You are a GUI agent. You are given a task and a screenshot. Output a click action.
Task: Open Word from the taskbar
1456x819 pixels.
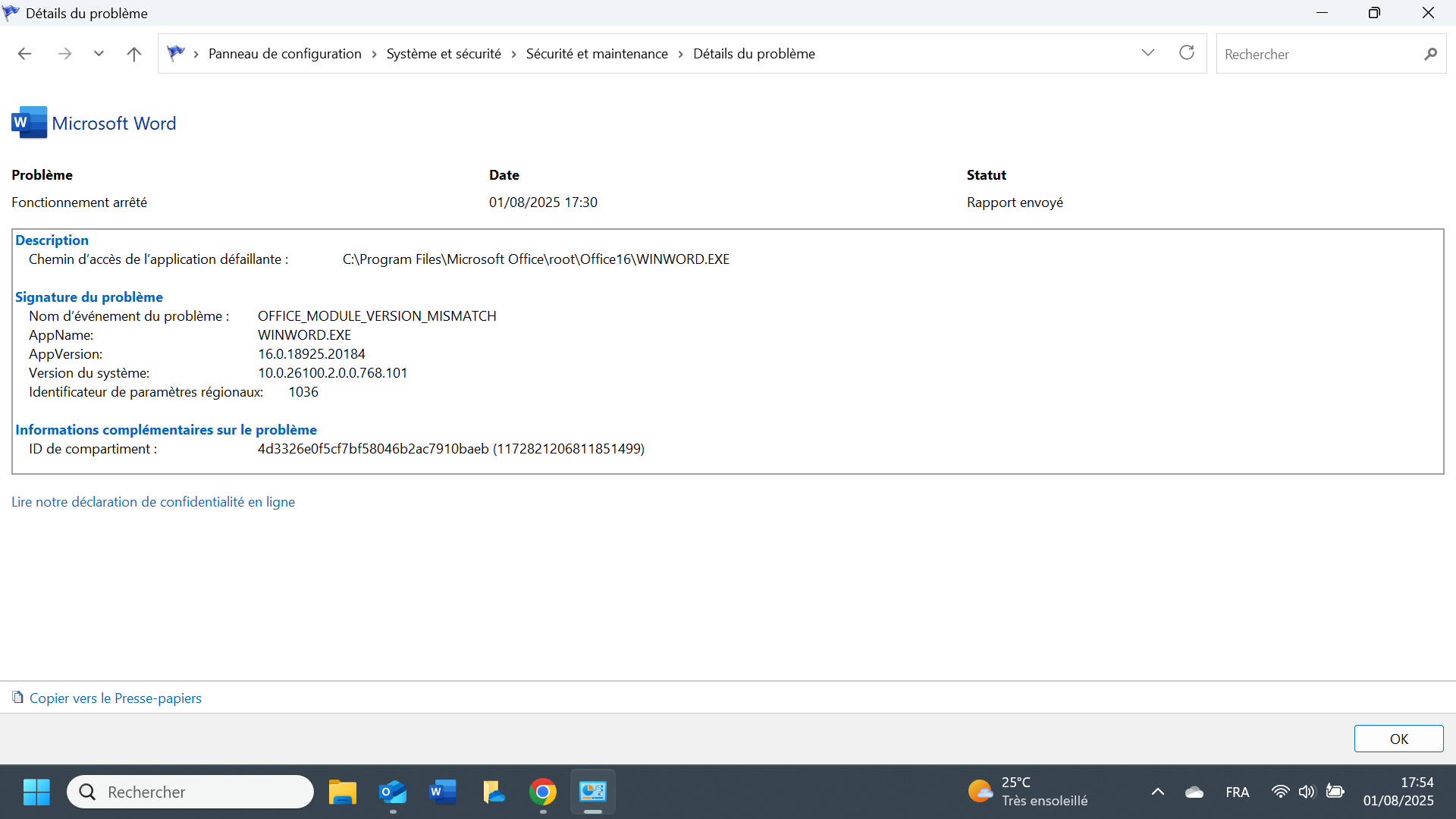coord(443,792)
